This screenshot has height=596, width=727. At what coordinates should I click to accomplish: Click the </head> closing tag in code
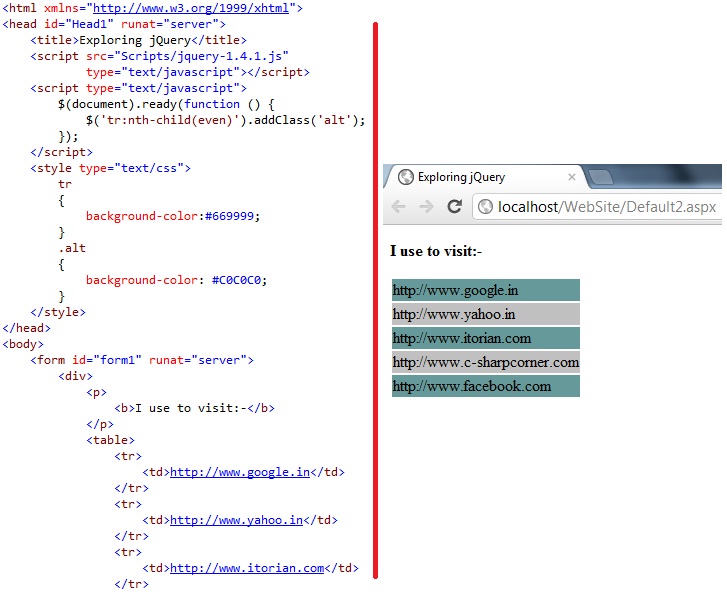click(x=26, y=328)
